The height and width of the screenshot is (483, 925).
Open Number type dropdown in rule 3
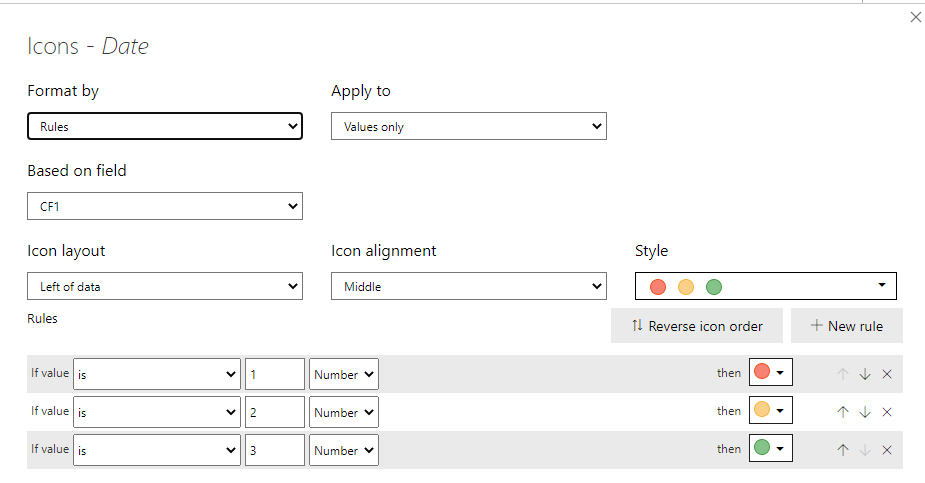pos(344,450)
